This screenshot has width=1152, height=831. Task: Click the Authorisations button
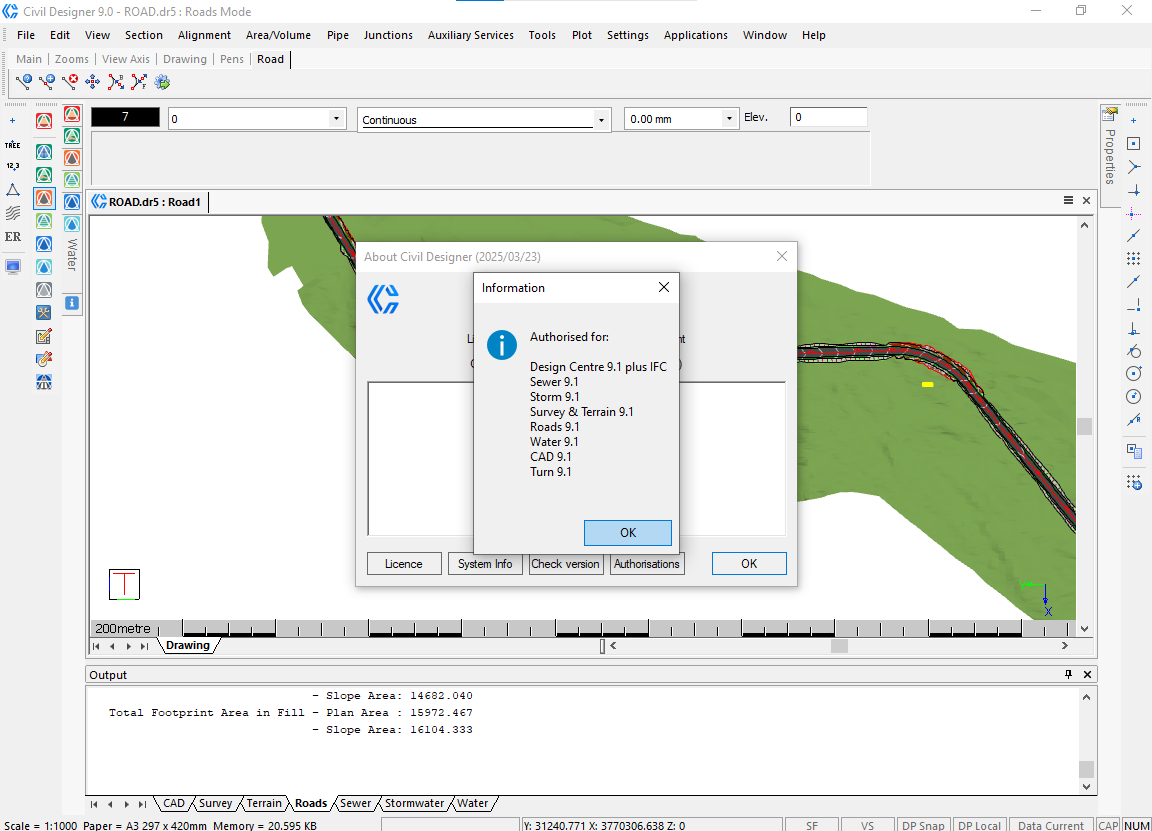click(x=647, y=564)
